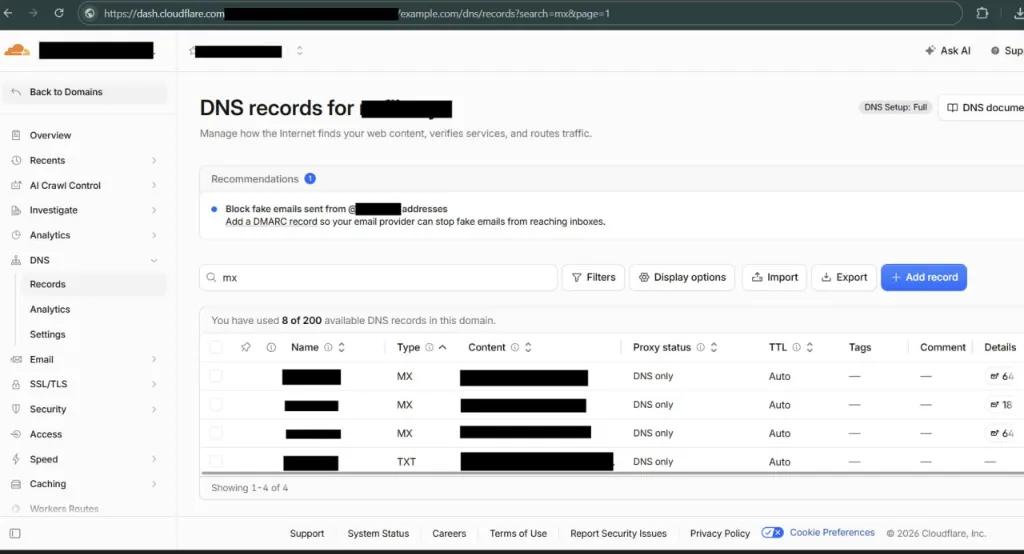Click Recommendations count badge
Image resolution: width=1024 pixels, height=554 pixels.
(x=310, y=179)
